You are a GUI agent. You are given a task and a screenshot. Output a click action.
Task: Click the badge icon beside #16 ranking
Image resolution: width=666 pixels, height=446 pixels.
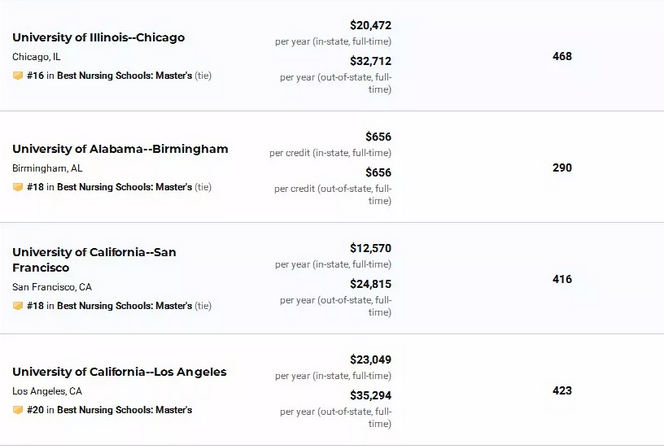(x=18, y=76)
